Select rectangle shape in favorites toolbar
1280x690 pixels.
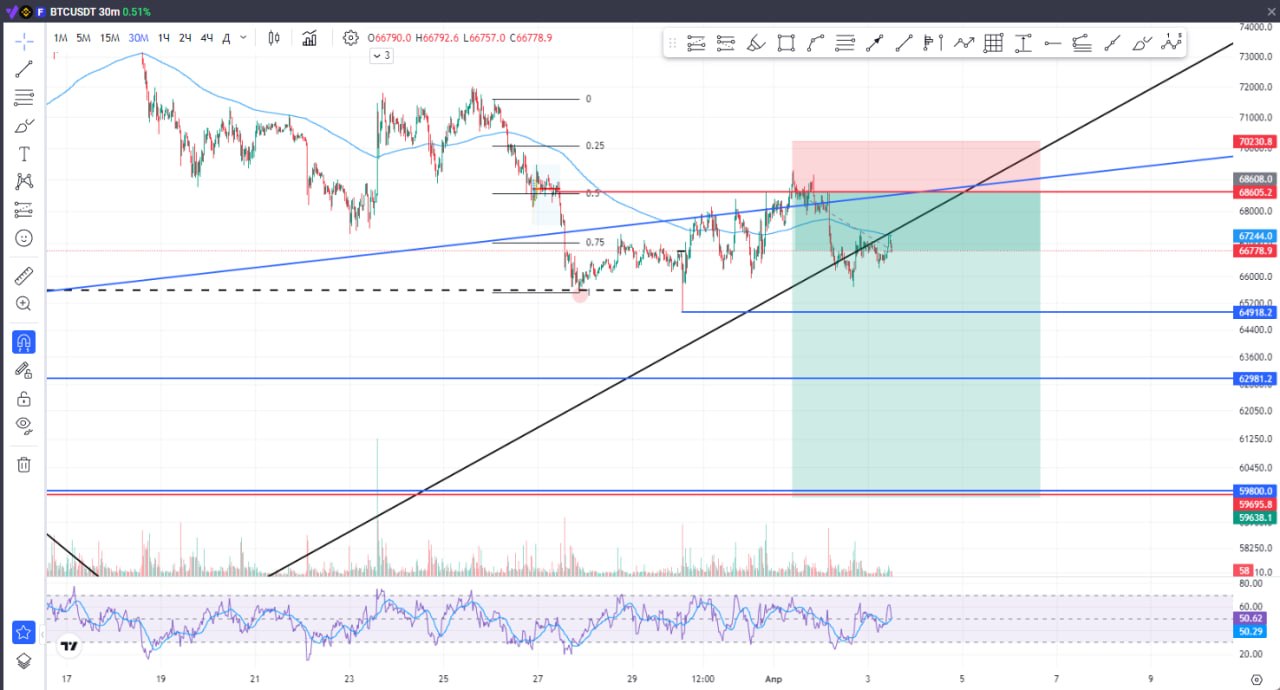(x=786, y=43)
